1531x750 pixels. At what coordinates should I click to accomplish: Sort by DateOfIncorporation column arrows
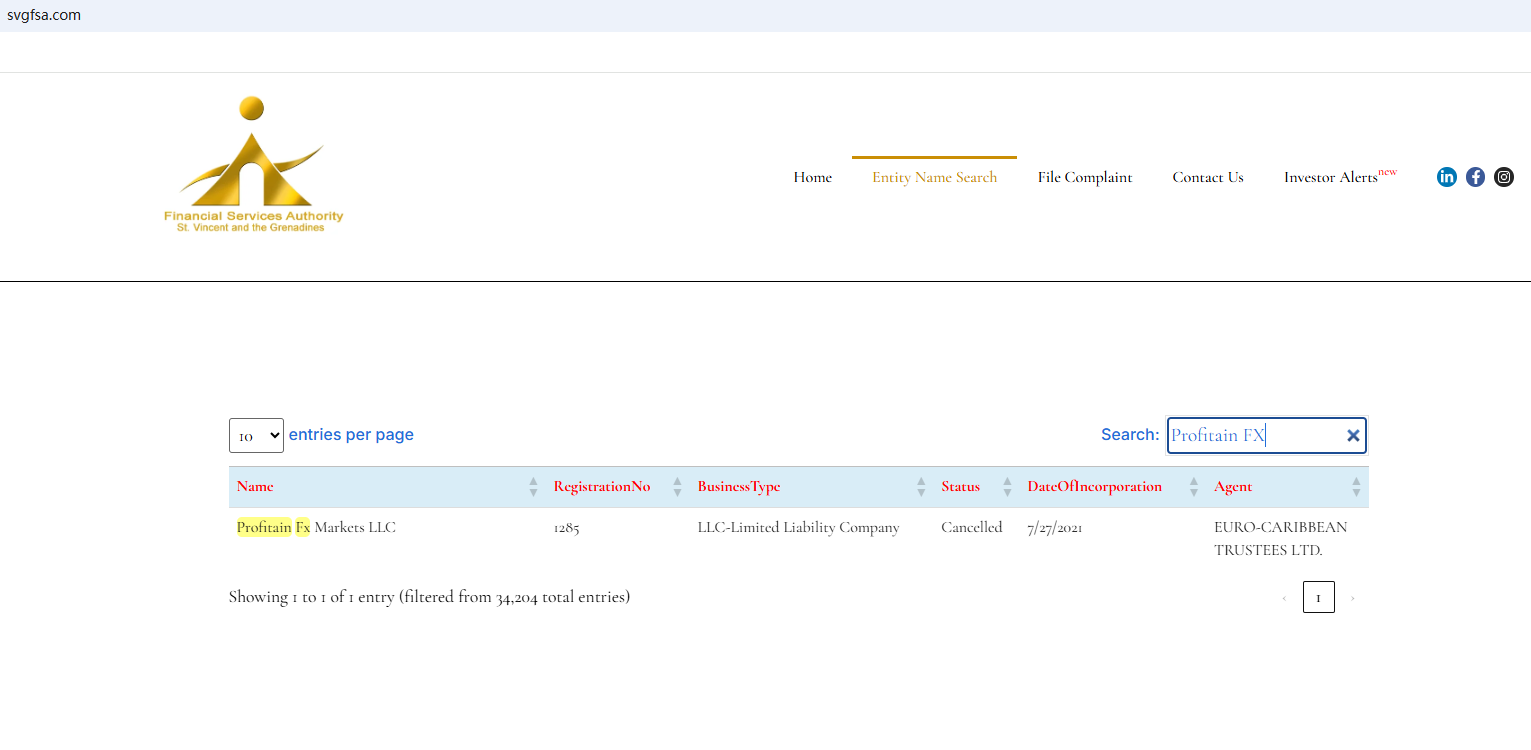click(x=1194, y=487)
